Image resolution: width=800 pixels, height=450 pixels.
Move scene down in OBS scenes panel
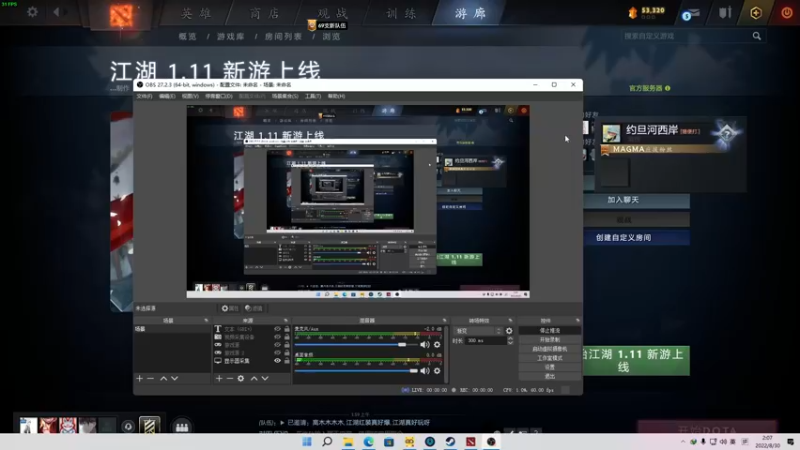[174, 379]
